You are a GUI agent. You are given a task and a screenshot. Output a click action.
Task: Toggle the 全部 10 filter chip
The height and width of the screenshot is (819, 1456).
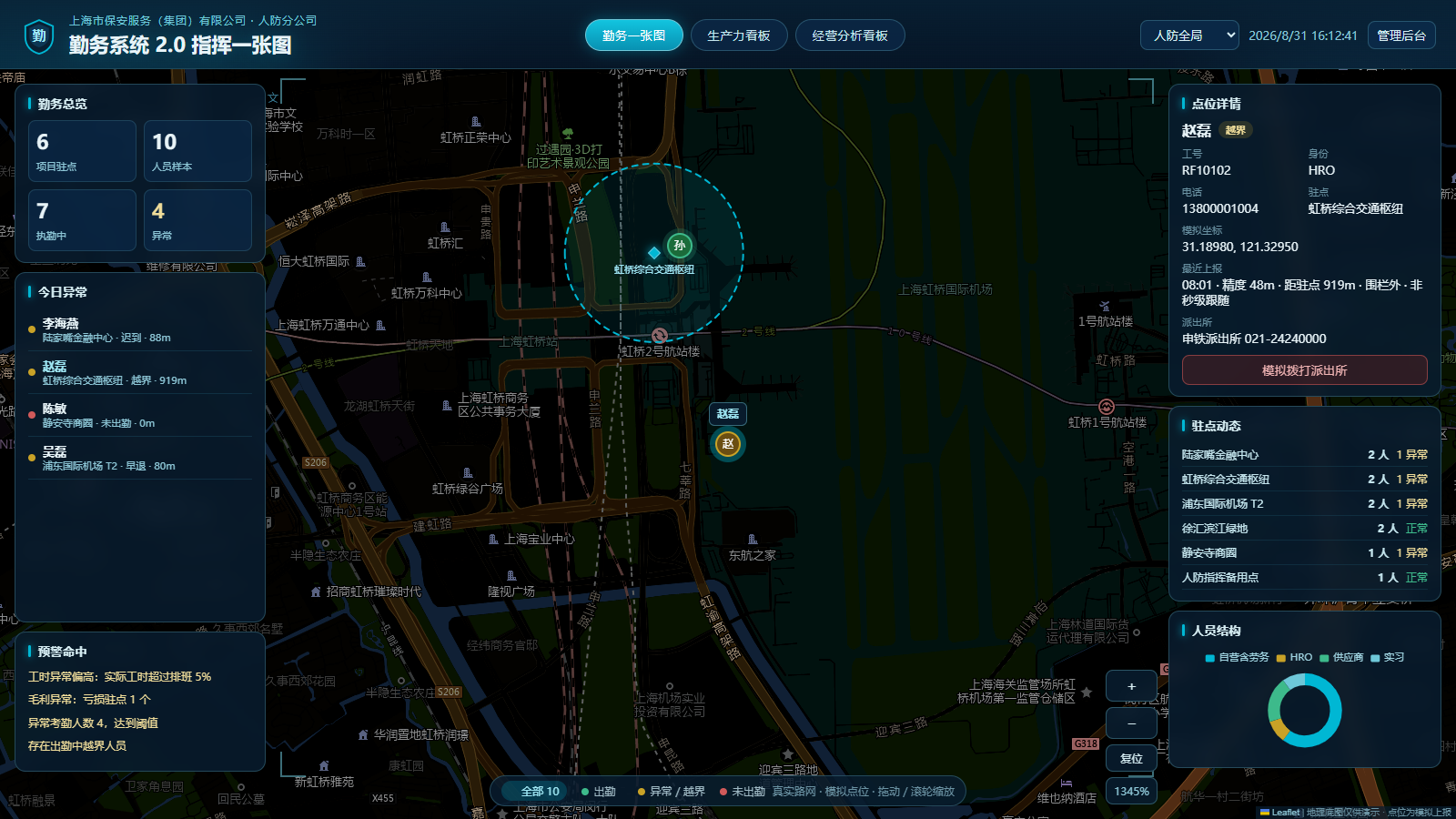(x=541, y=792)
